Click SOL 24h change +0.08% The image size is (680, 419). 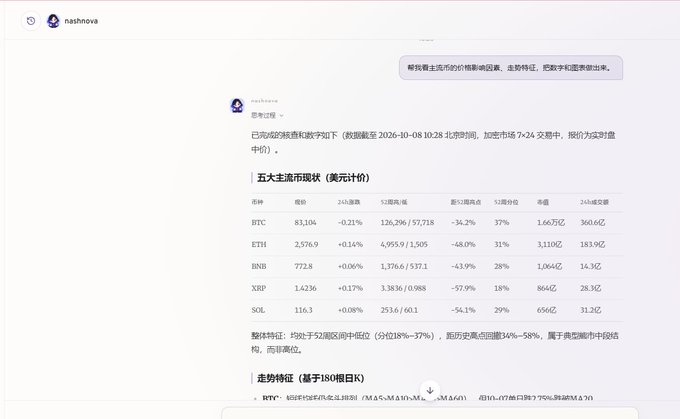(350, 310)
